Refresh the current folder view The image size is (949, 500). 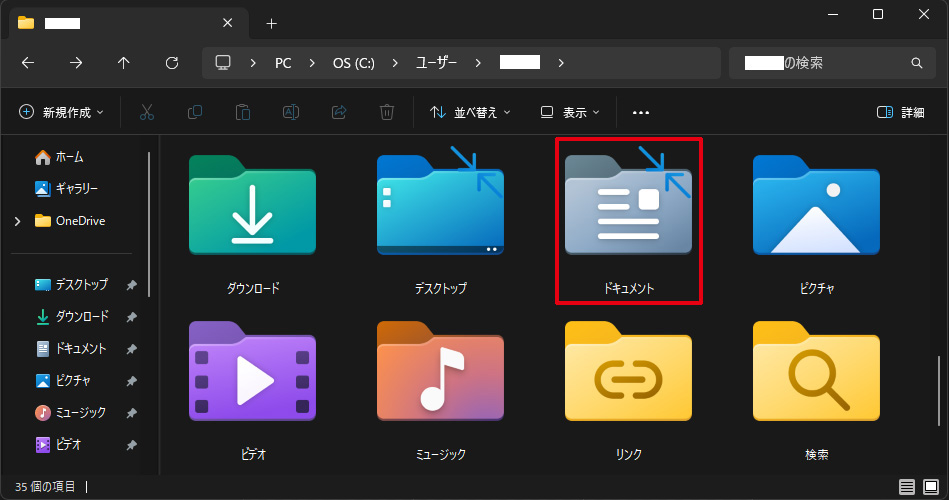[x=172, y=62]
